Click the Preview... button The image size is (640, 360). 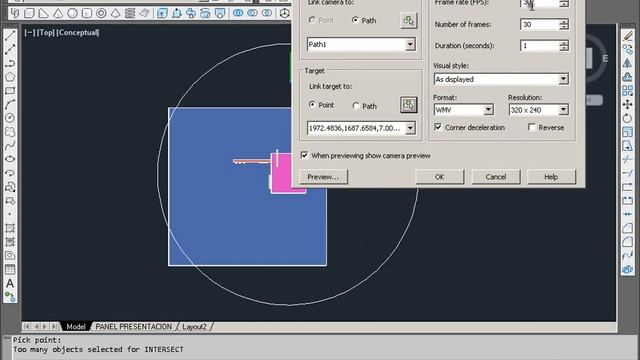(x=323, y=177)
